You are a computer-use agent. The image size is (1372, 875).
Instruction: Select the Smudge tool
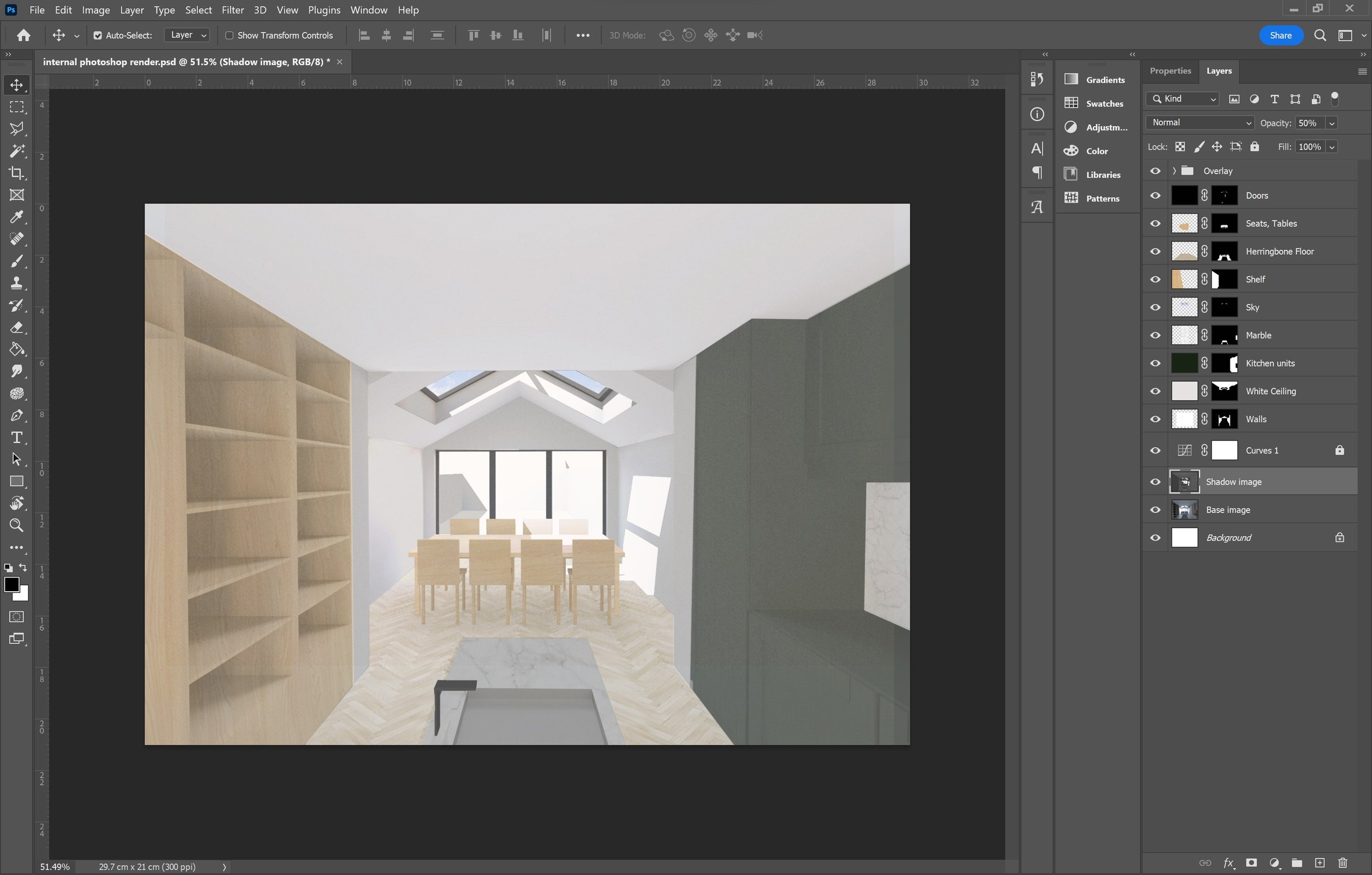pos(16,371)
